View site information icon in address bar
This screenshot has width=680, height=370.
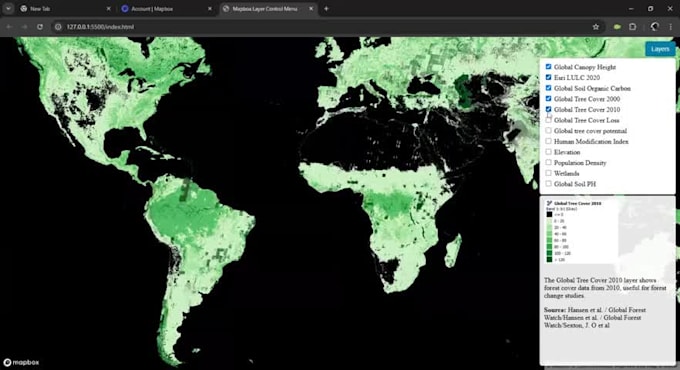click(x=58, y=27)
